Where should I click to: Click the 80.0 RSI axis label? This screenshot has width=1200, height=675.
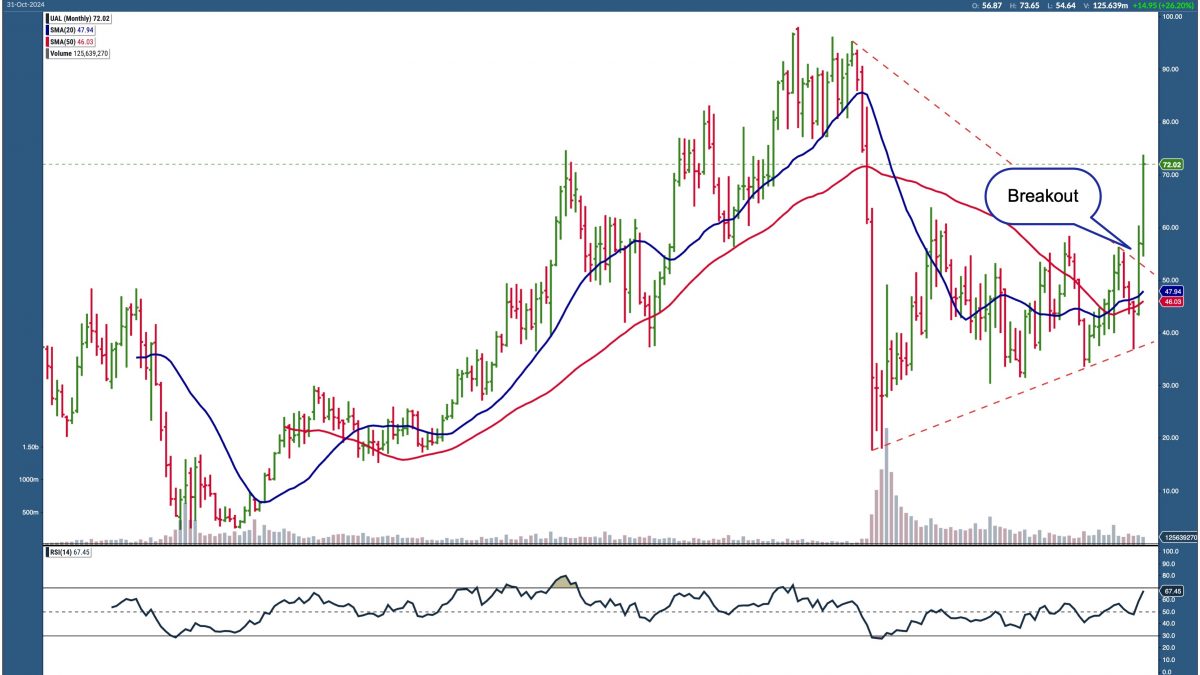point(1167,575)
